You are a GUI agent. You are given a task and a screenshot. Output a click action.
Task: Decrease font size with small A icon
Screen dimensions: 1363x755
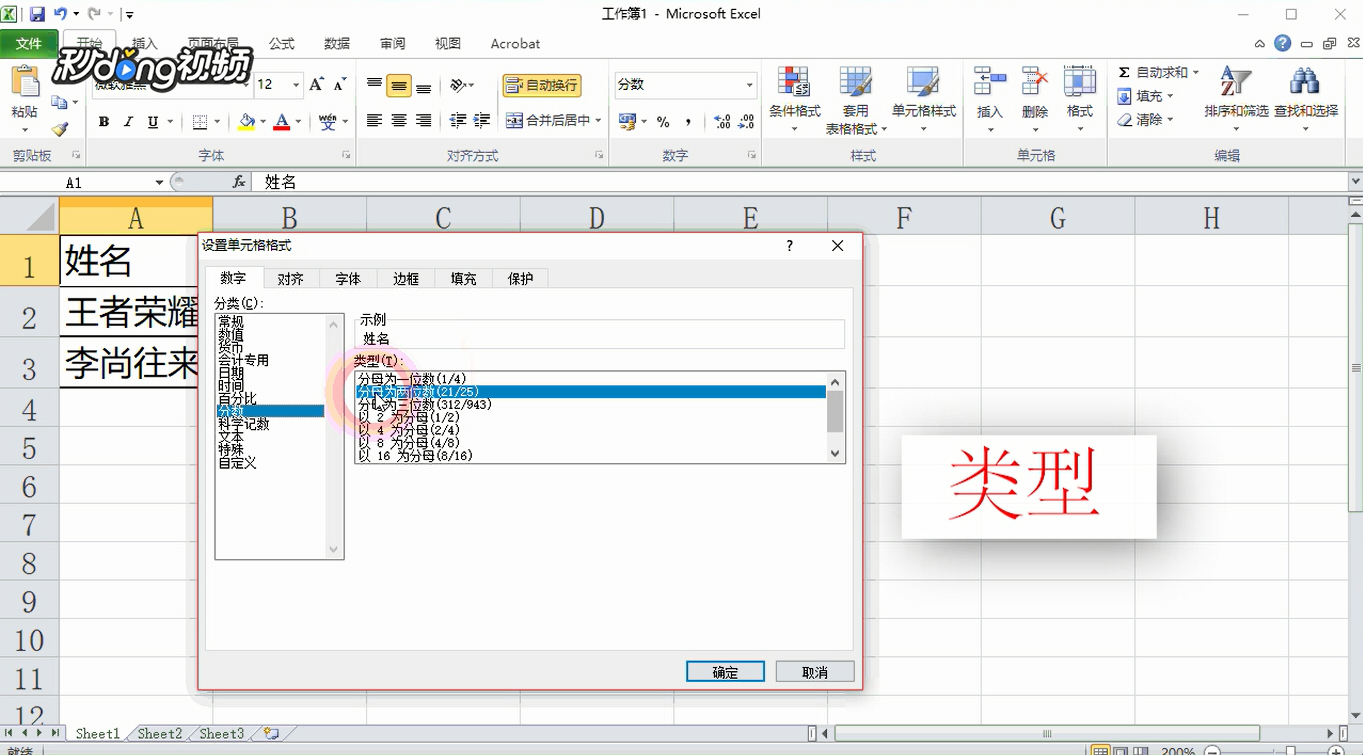click(340, 85)
